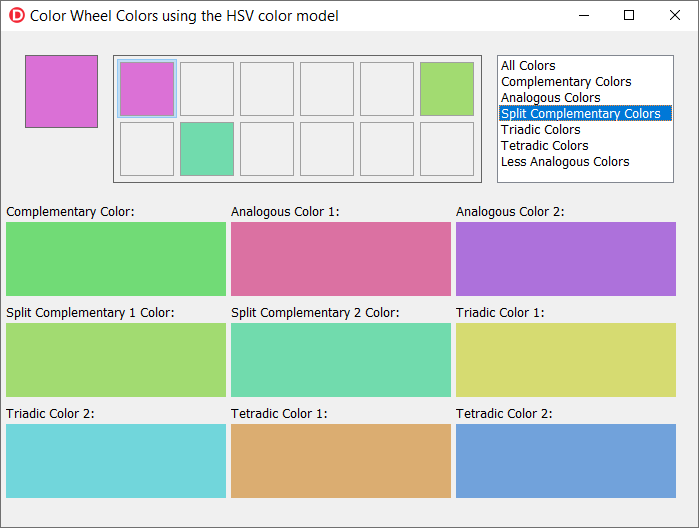Click the Split Complementary 2 Color panel
Viewport: 699px width, 528px height.
coord(341,360)
